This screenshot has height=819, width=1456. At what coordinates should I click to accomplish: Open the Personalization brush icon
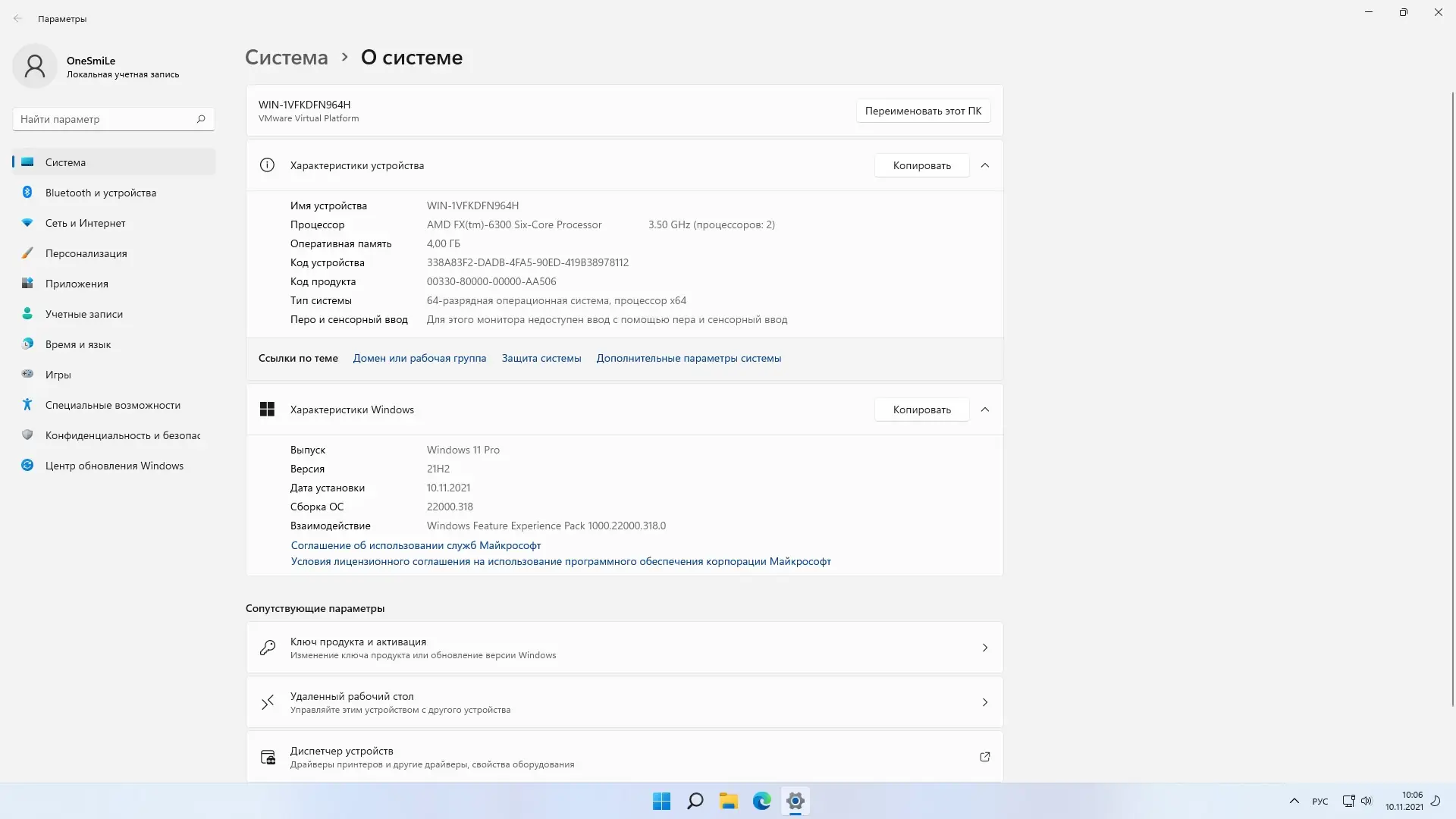27,253
